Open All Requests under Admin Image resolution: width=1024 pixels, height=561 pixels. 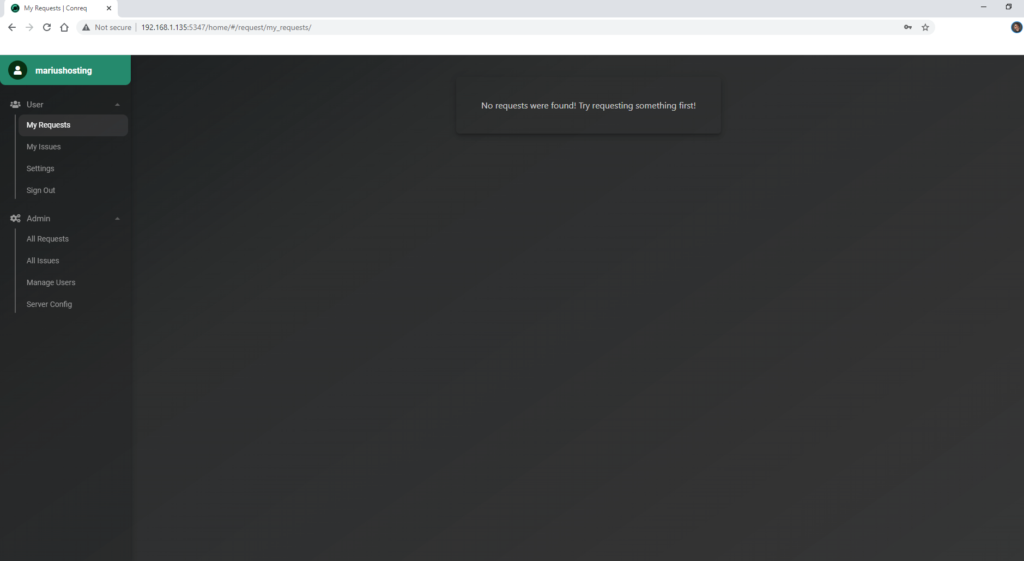click(x=47, y=239)
